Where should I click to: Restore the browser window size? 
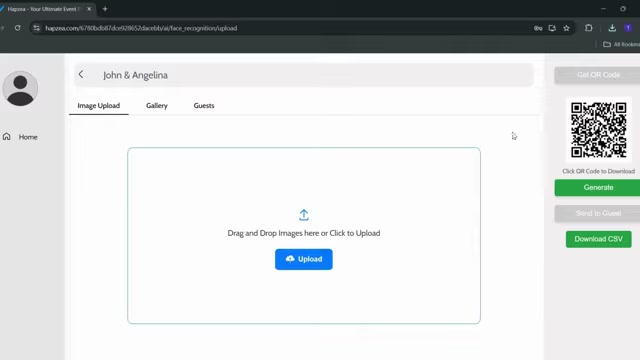tap(623, 9)
